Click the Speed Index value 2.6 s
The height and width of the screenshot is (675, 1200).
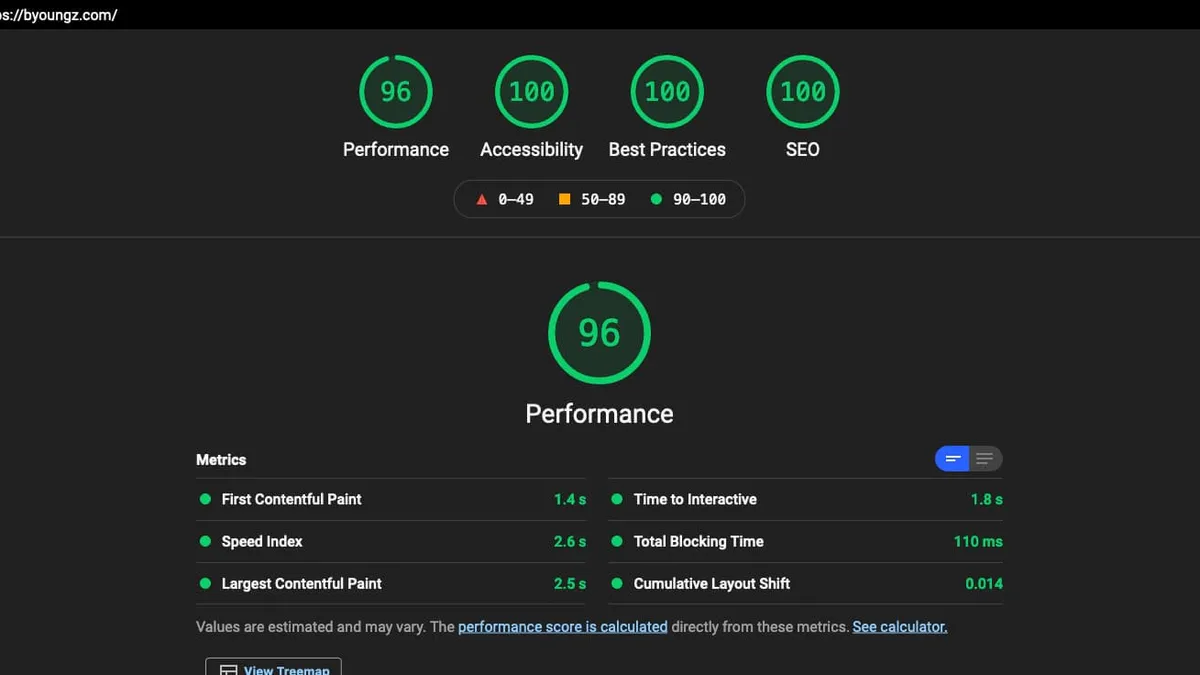tap(570, 541)
